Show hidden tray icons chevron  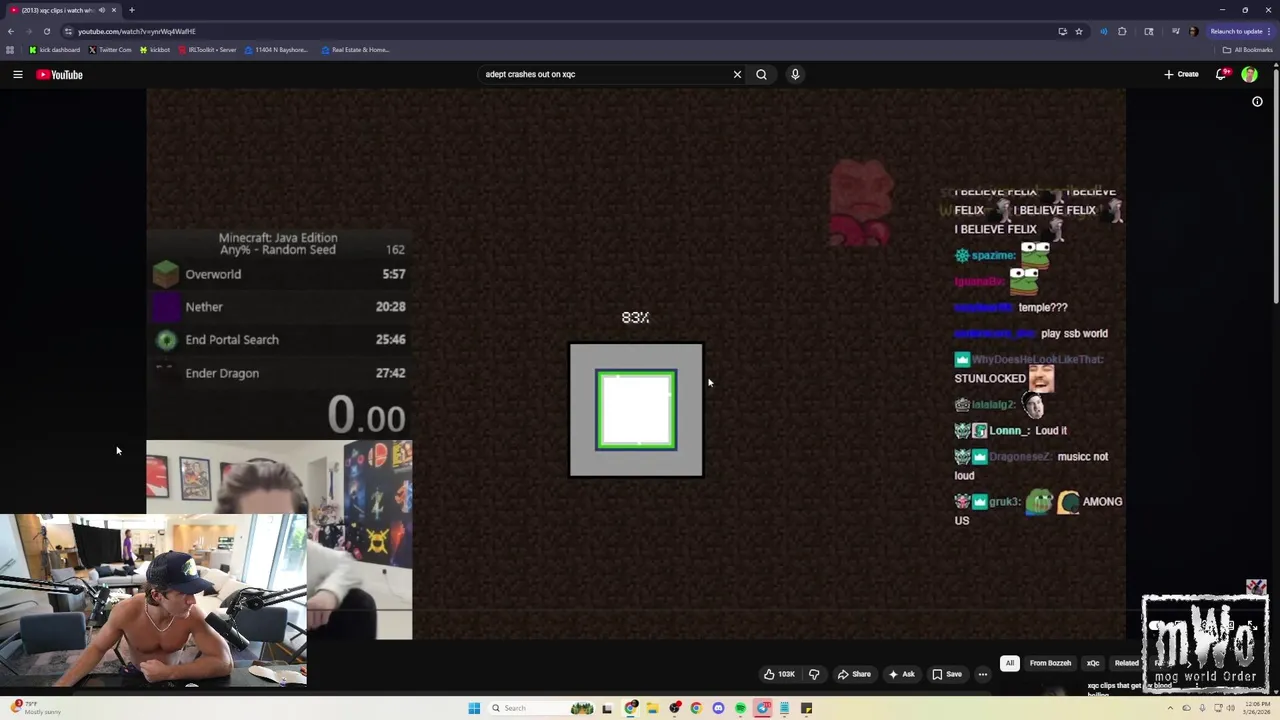pos(1170,708)
